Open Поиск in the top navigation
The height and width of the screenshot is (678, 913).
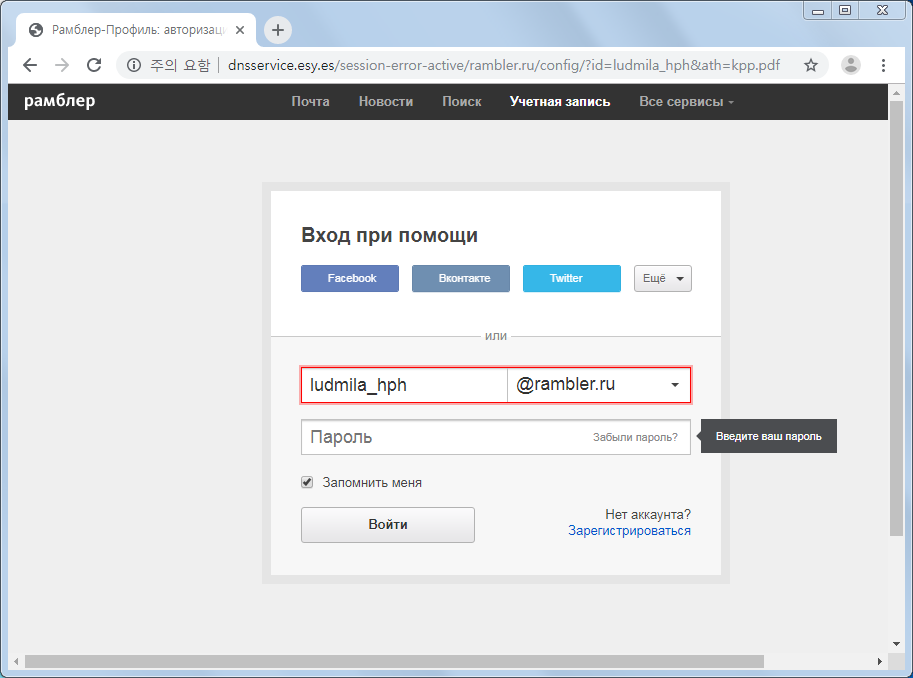(462, 101)
